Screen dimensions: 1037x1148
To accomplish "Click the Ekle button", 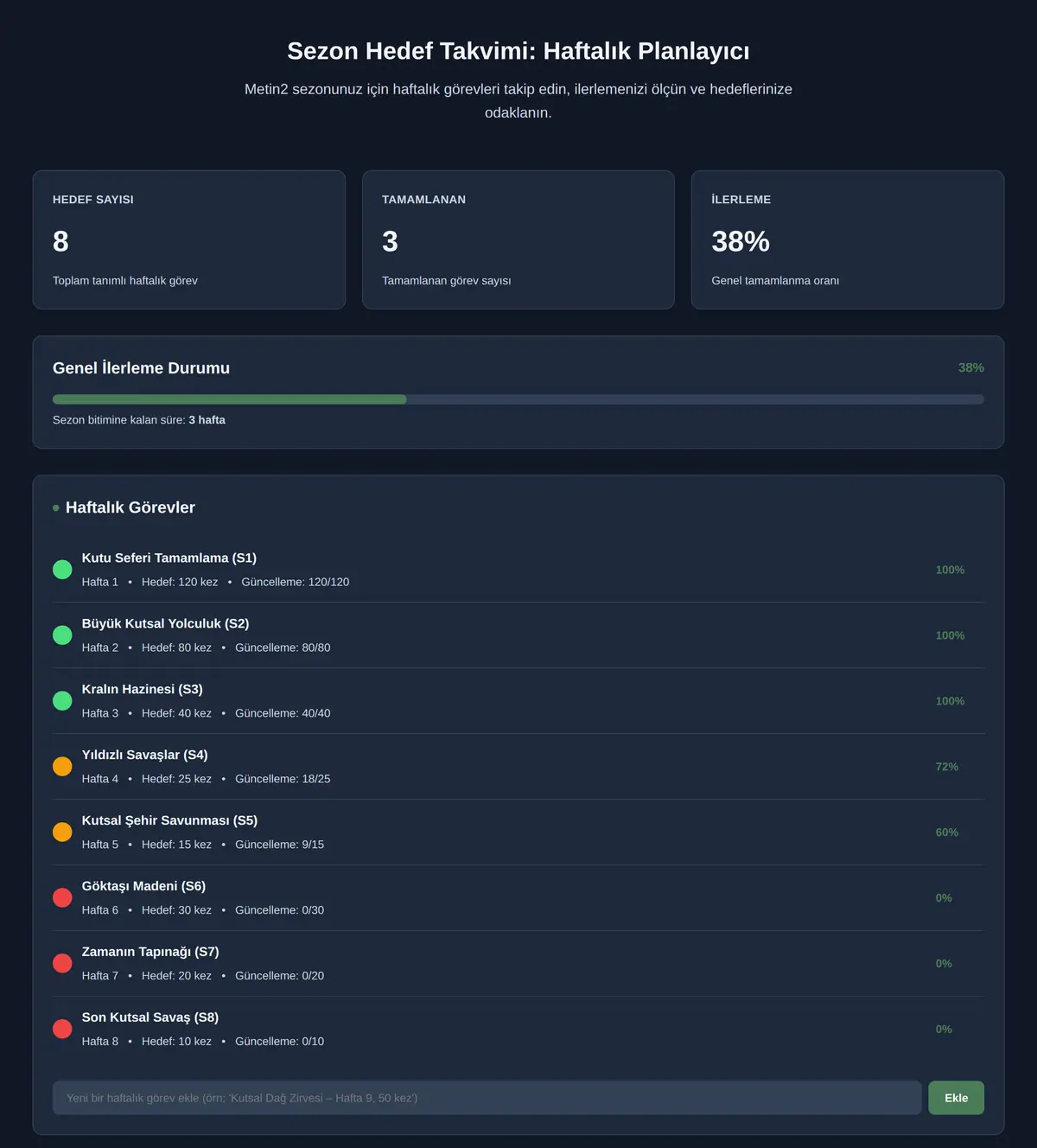I will pos(956,1098).
